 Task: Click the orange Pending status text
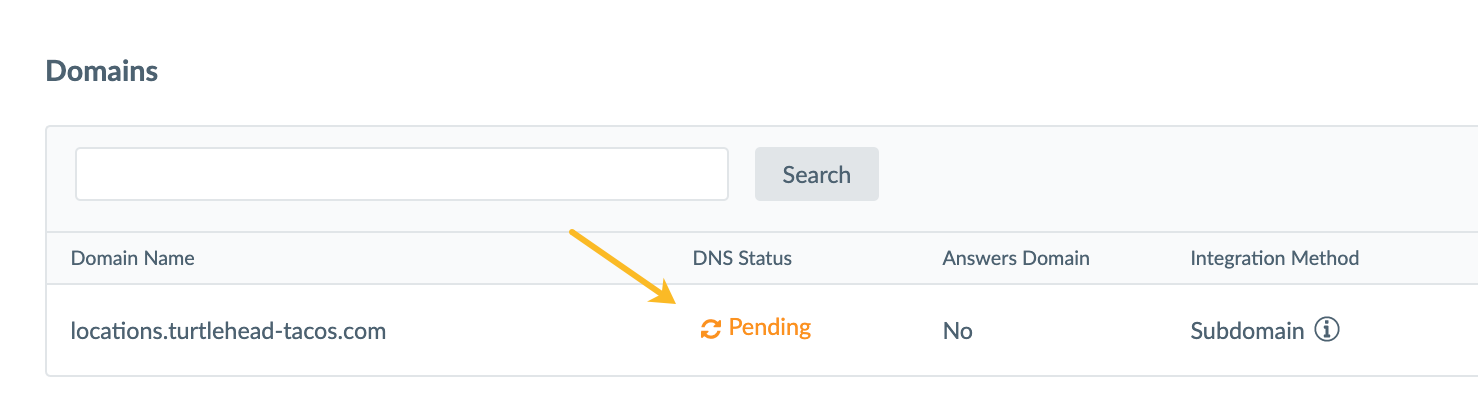pyautogui.click(x=770, y=327)
